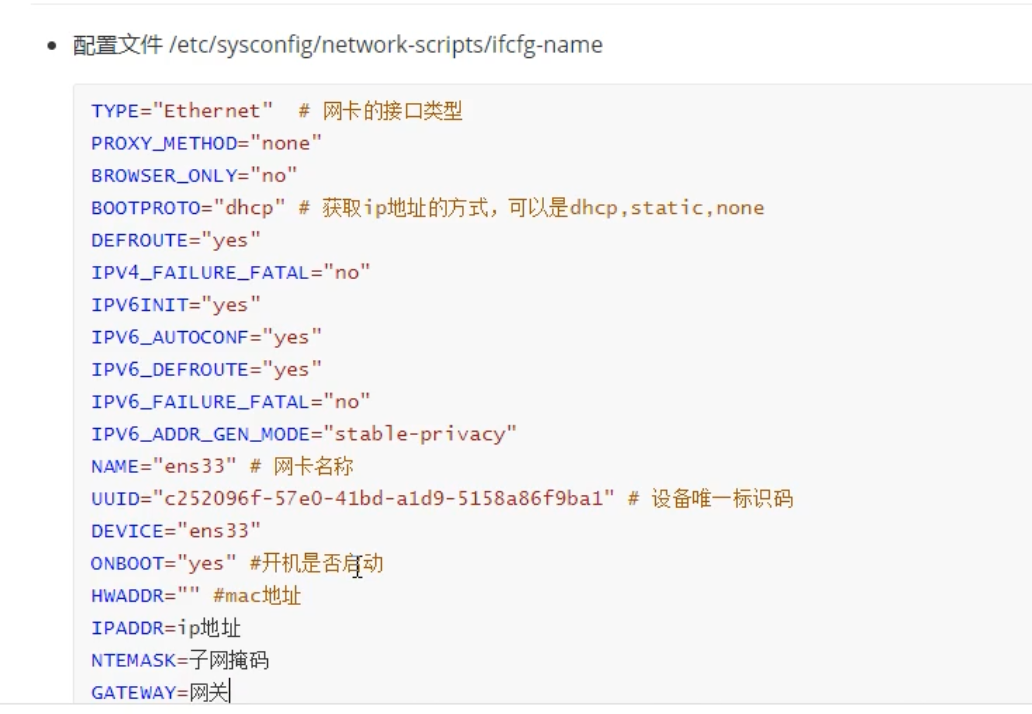Click the IPV6_DEFROUTE="yes" line
Viewport: 1032px width, 714px height.
coord(207,369)
